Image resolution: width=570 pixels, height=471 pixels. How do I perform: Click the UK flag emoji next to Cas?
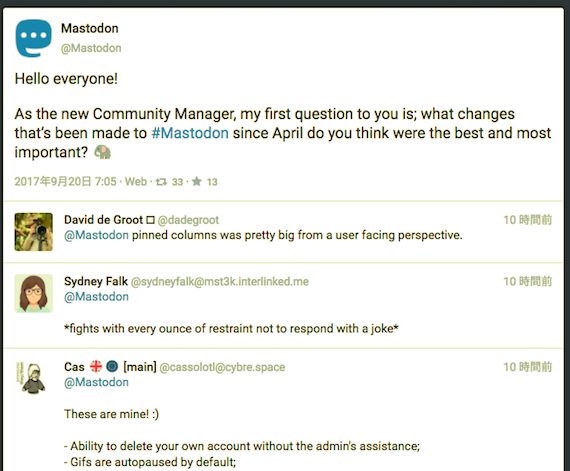click(x=96, y=366)
